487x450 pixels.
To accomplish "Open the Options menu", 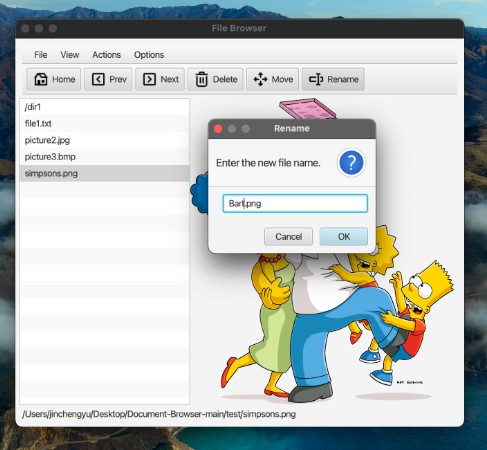I will (x=149, y=55).
